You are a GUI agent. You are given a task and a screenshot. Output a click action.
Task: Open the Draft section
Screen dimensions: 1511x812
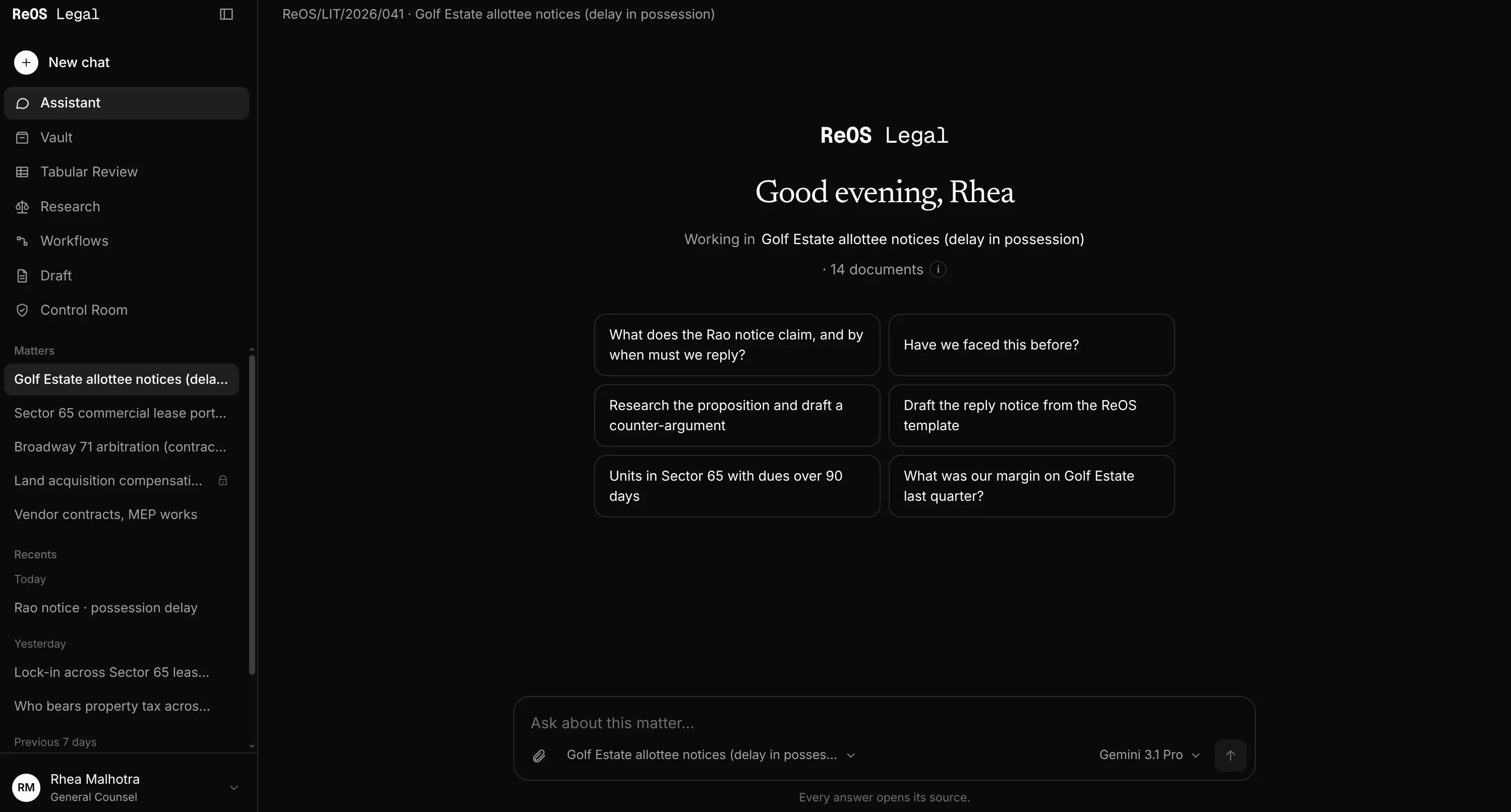(127, 276)
